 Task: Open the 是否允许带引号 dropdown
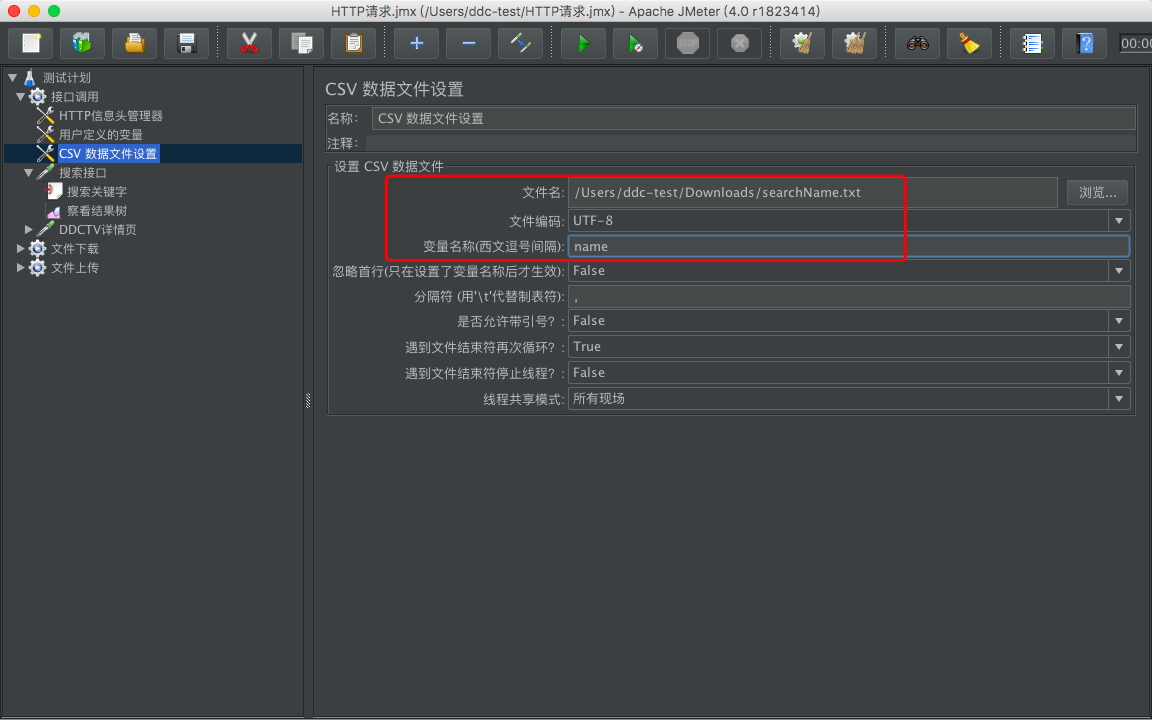pyautogui.click(x=1118, y=321)
